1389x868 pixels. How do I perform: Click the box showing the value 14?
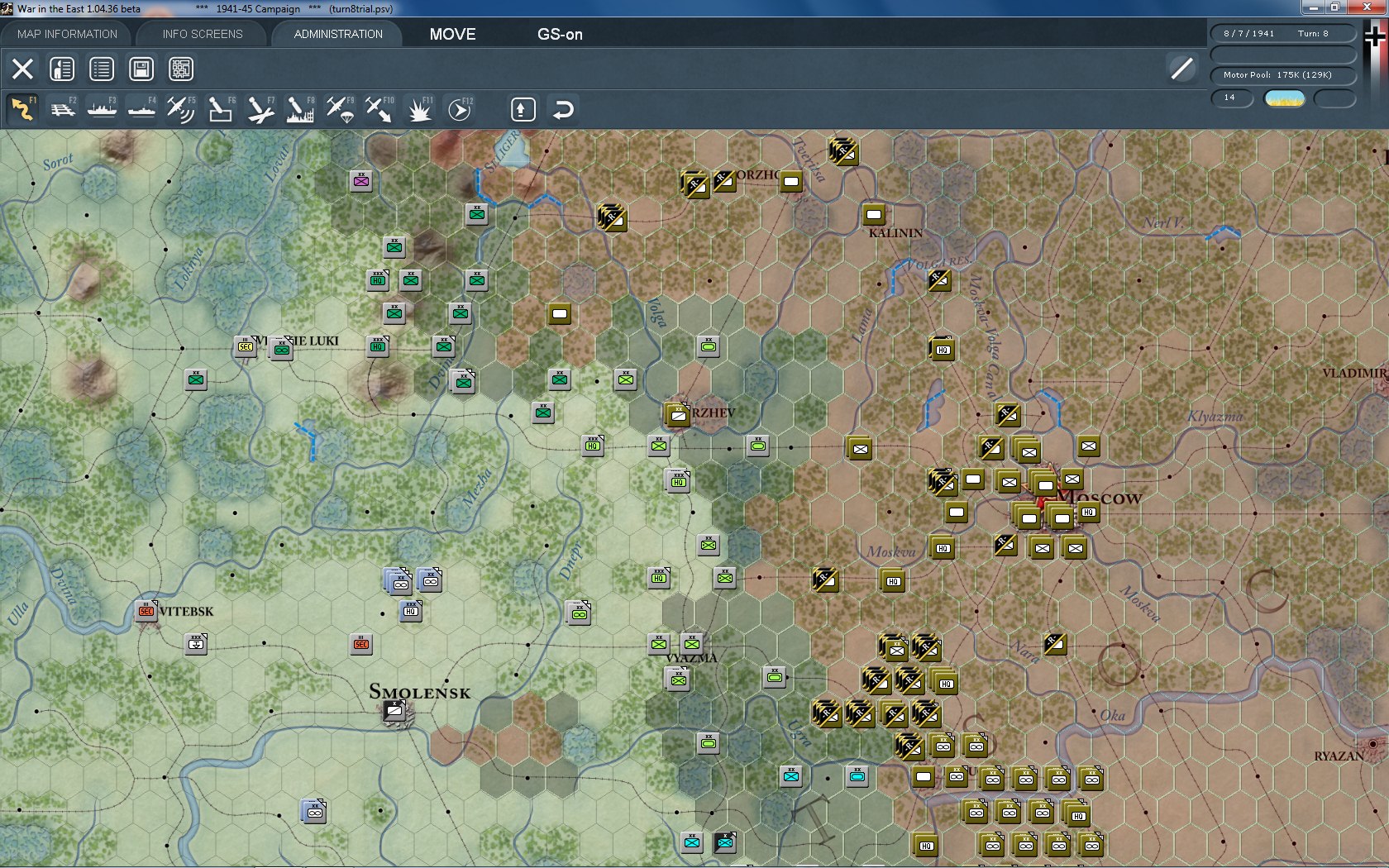(1233, 98)
